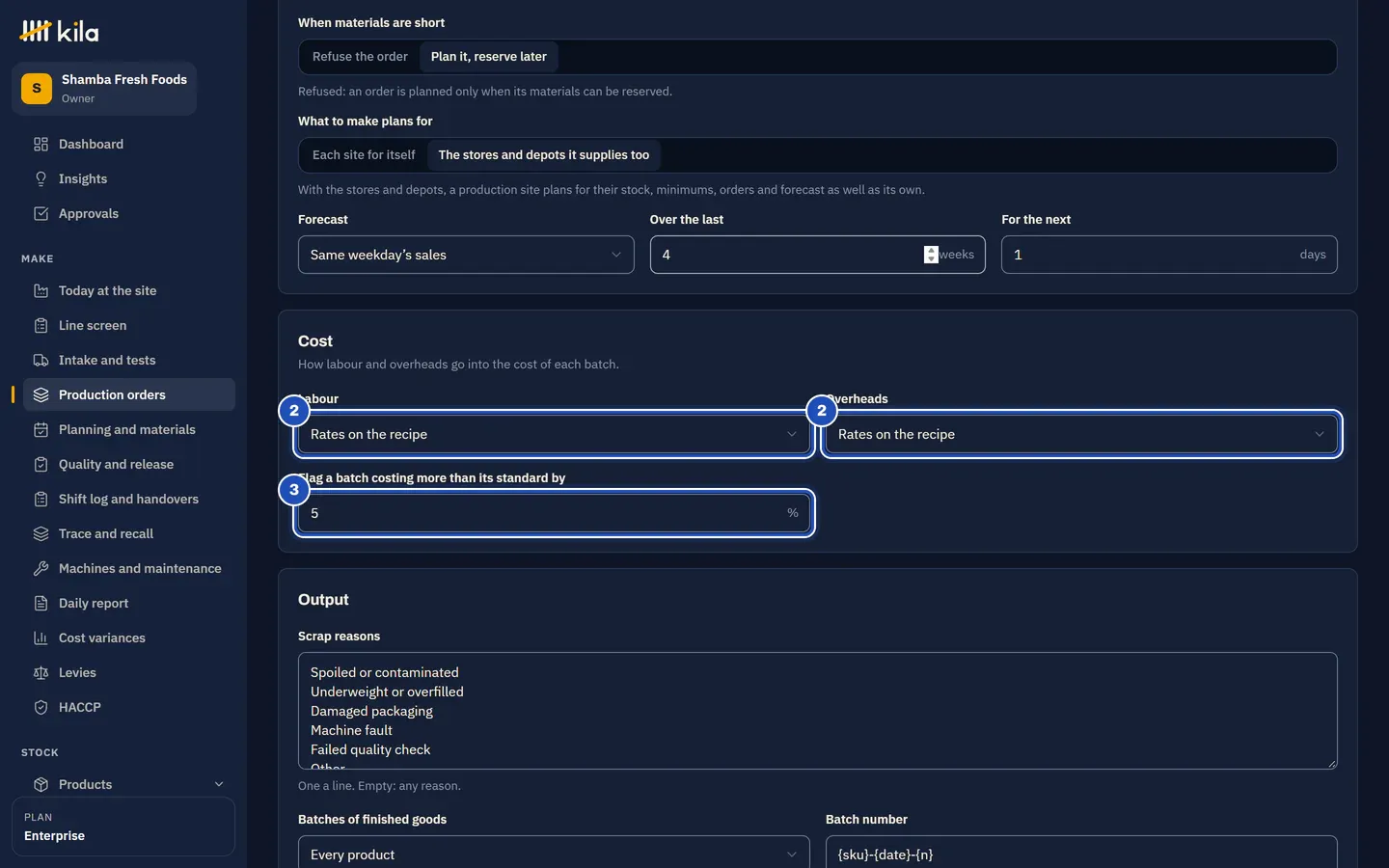This screenshot has width=1389, height=868.
Task: Click the Insights lightbulb icon
Action: coord(41,179)
